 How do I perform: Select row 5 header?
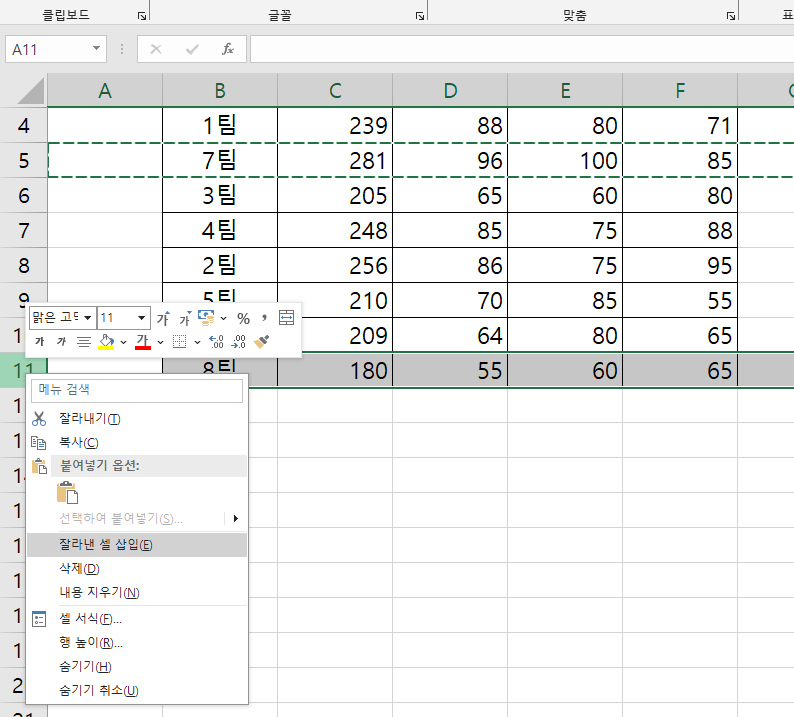[23, 161]
